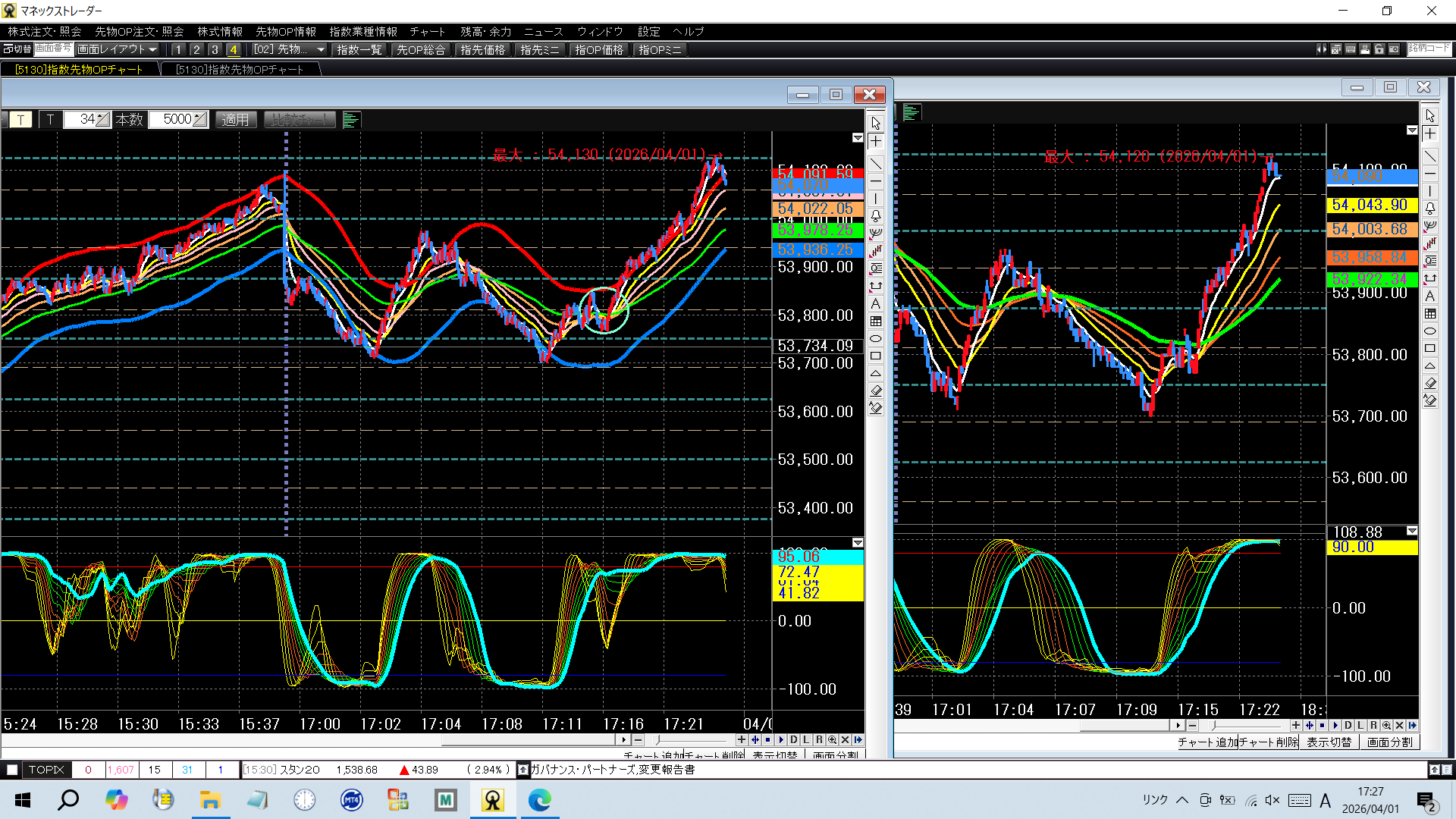
Task: Click the magnifier zoom icon below left chart
Action: [x=832, y=739]
